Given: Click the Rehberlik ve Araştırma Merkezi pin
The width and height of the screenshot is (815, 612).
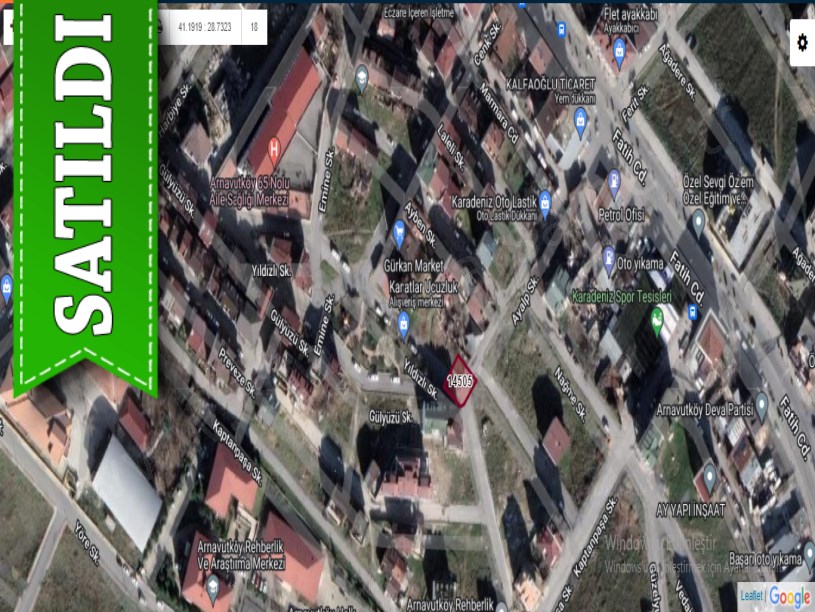Looking at the screenshot, I should (x=212, y=589).
